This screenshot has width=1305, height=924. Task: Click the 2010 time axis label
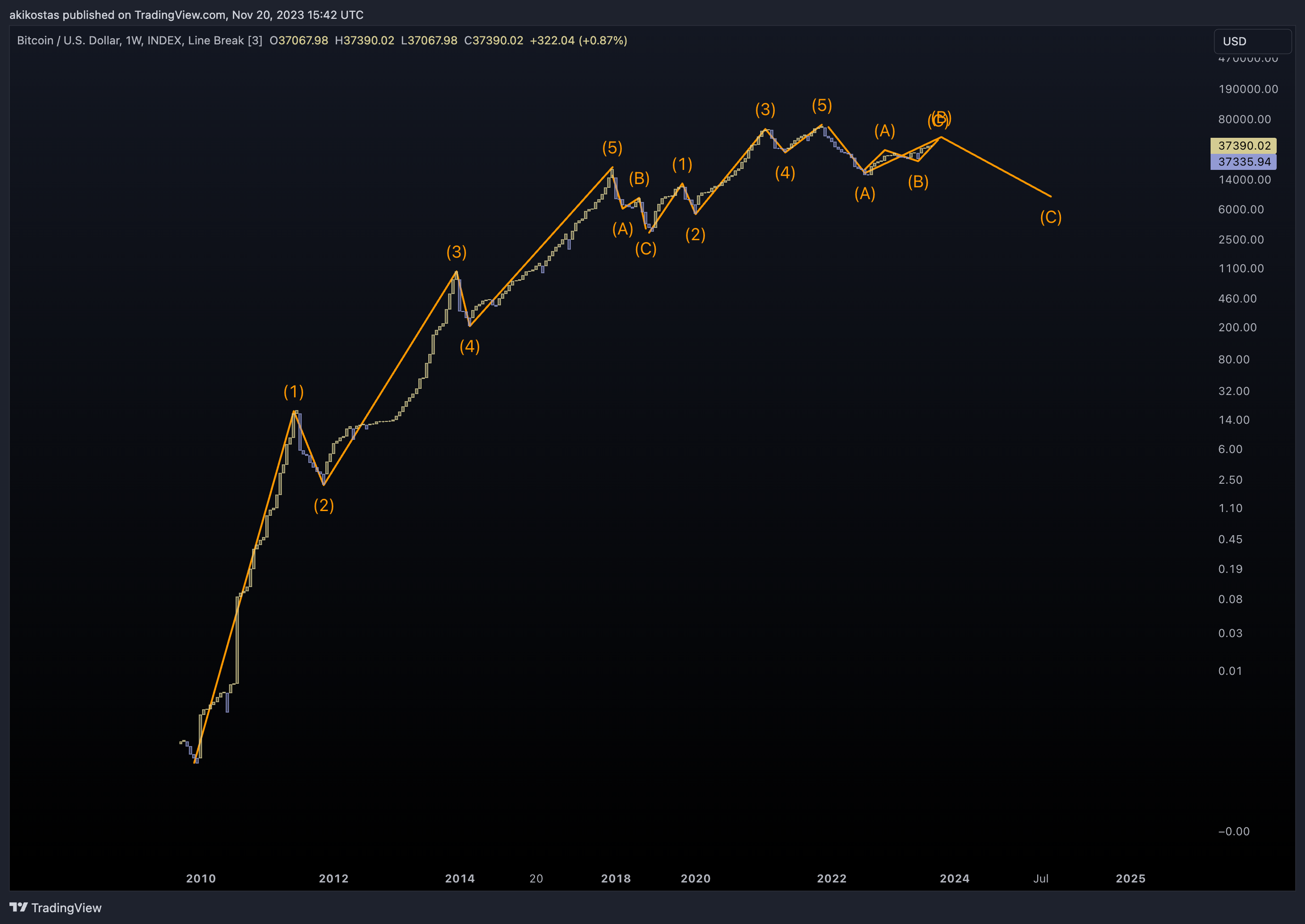201,879
